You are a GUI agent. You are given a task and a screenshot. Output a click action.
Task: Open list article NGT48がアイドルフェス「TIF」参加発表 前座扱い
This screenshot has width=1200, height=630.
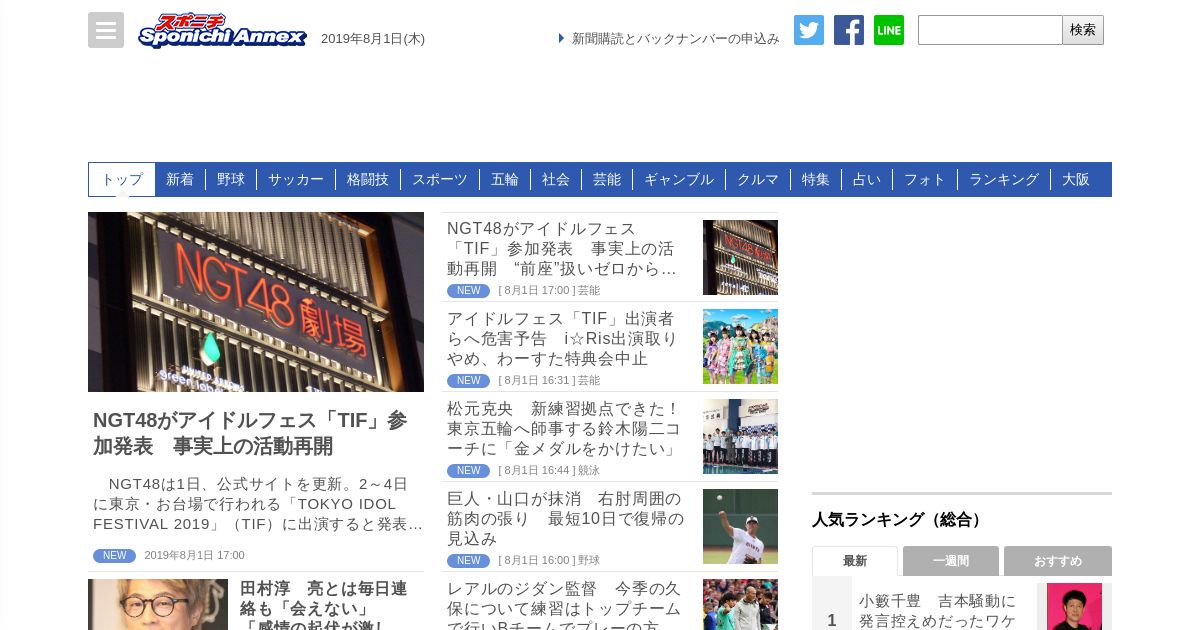pyautogui.click(x=563, y=249)
